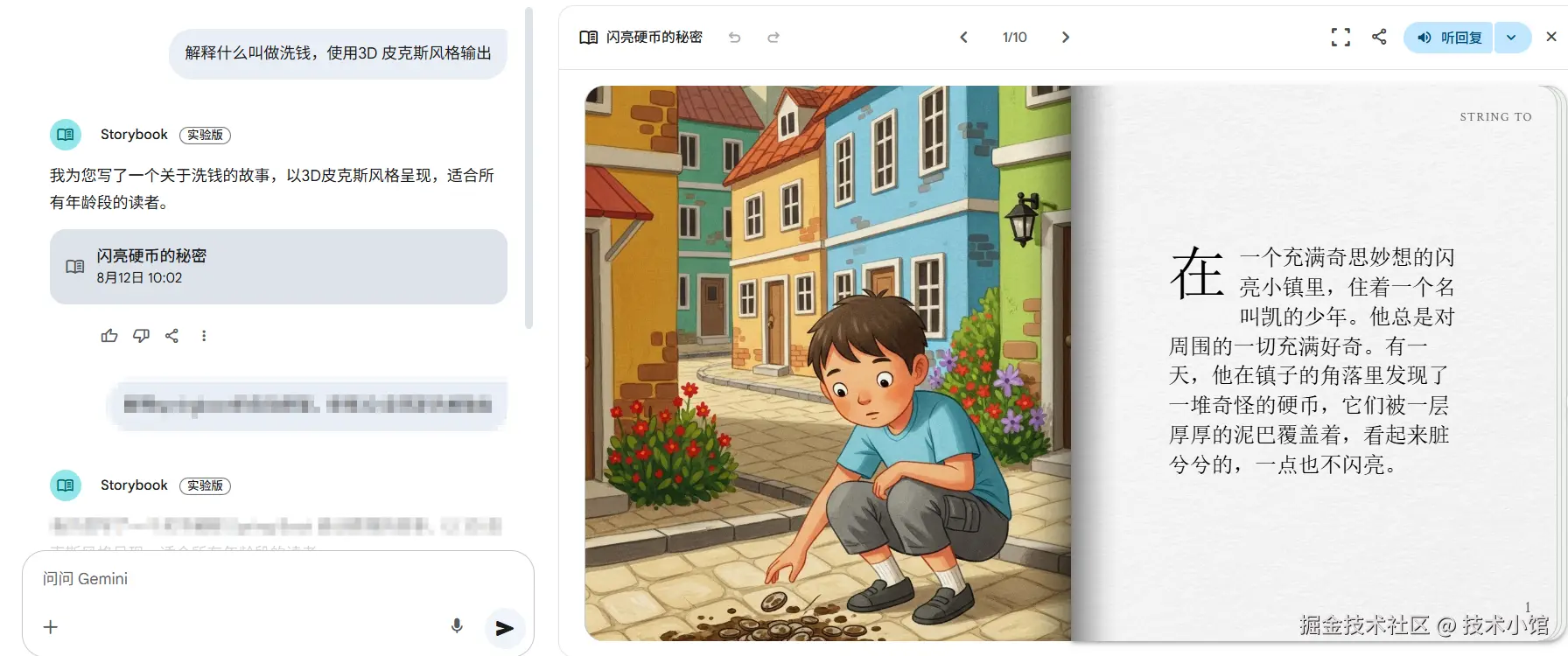Redo the storybook change

[773, 38]
